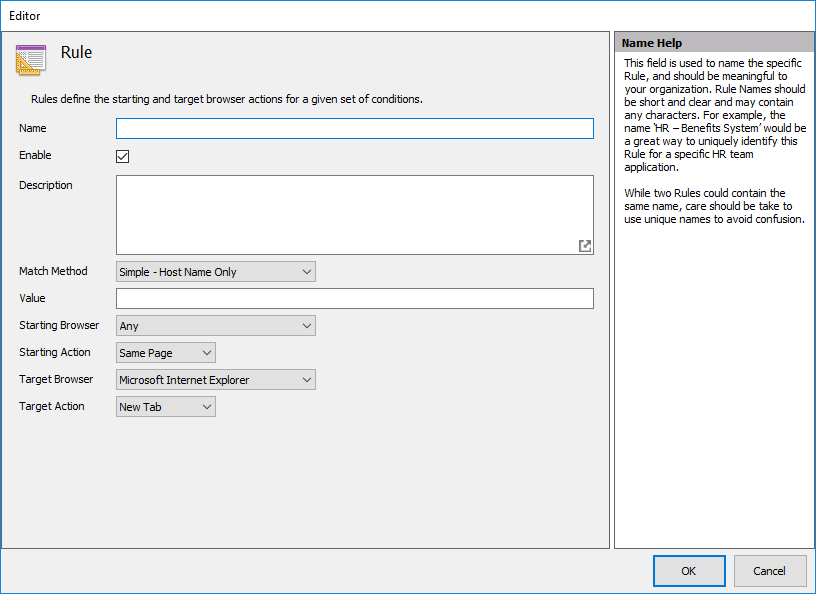Expand the Target Browser dropdown
The image size is (816, 595).
pos(215,380)
